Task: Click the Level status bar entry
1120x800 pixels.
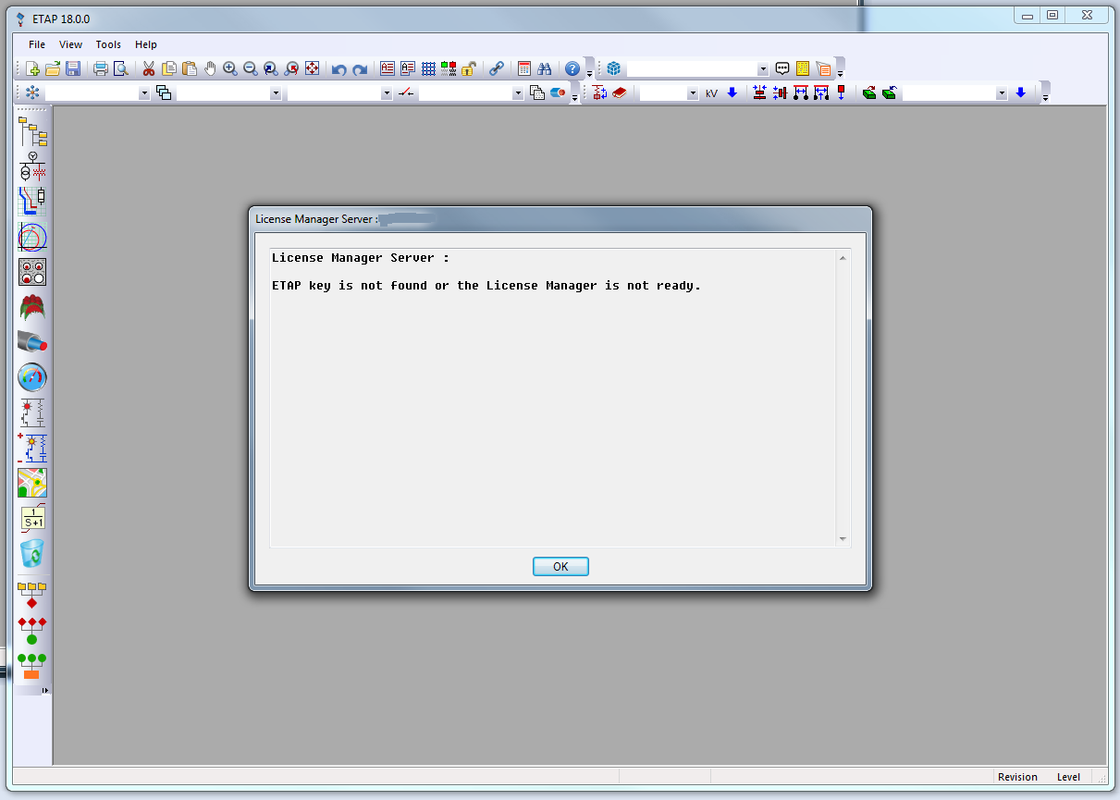Action: click(1069, 777)
